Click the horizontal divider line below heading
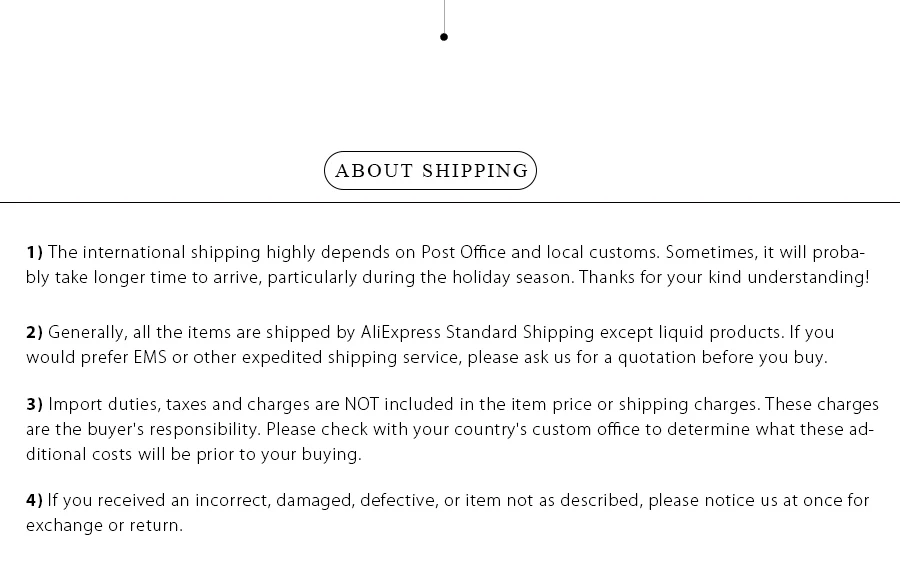The width and height of the screenshot is (900, 574). 450,202
